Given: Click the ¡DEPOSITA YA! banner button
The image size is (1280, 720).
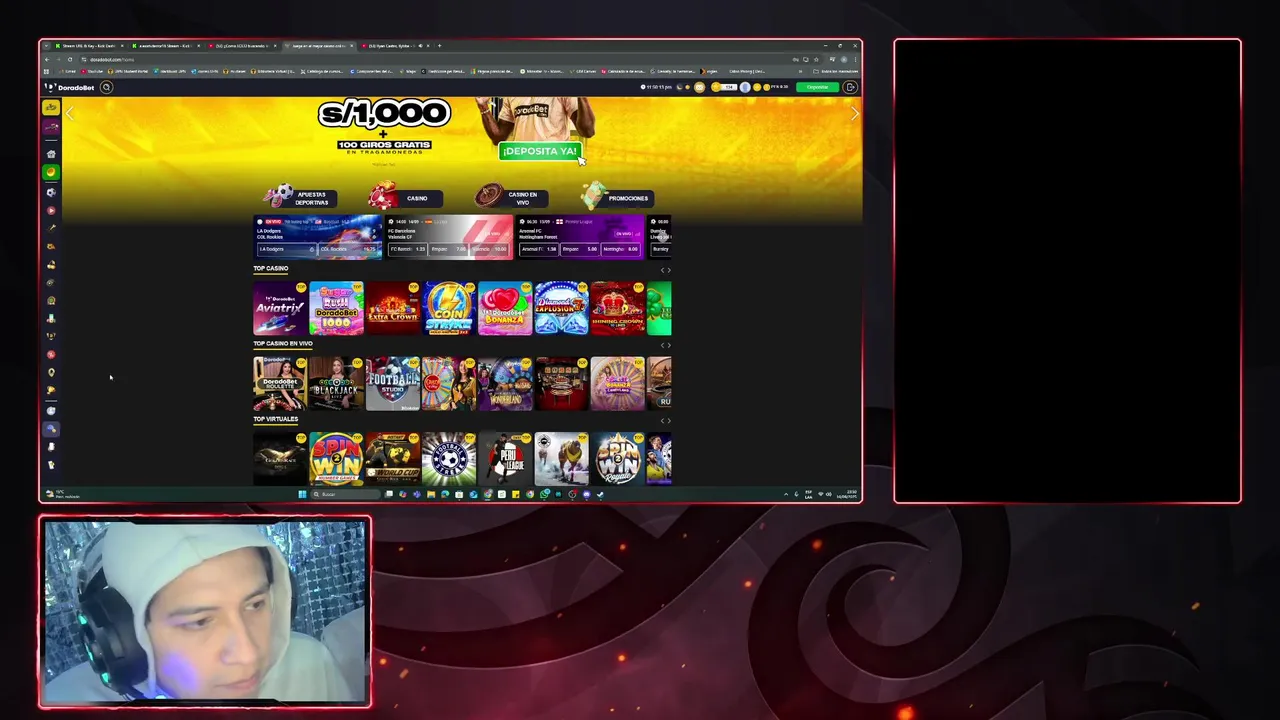Looking at the screenshot, I should tap(539, 151).
